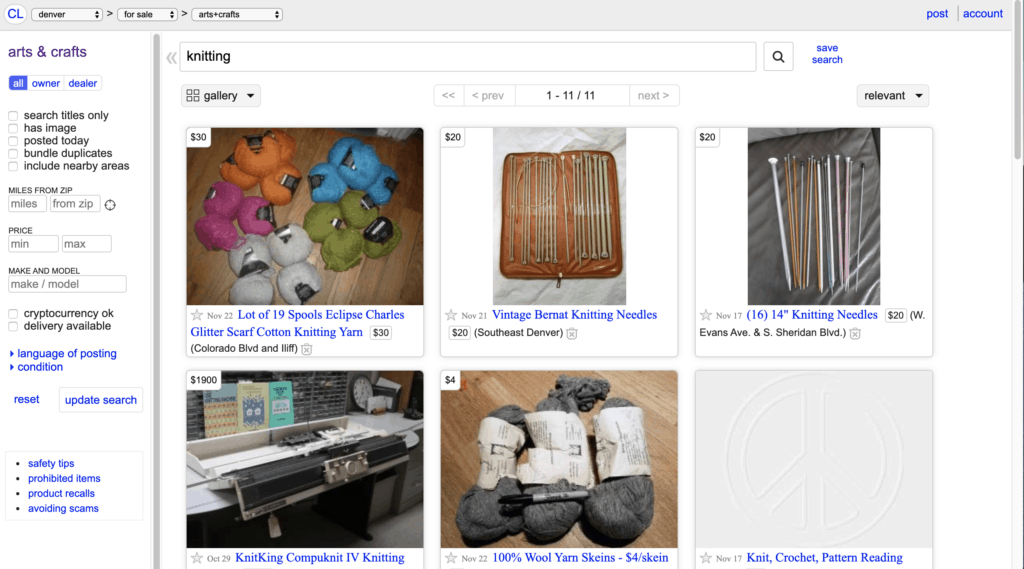Open avoiding scams link
The image size is (1024, 569).
(x=63, y=508)
